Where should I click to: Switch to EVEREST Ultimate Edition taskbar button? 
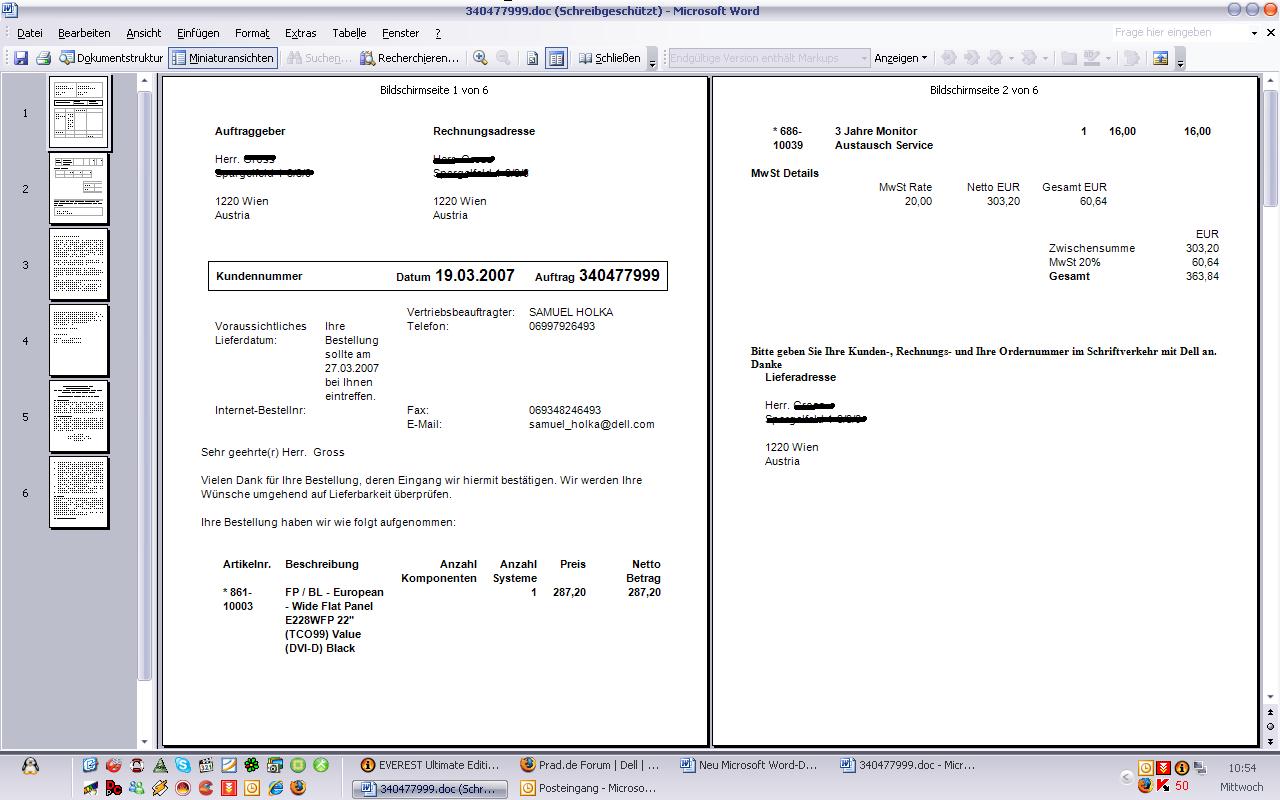pos(430,765)
